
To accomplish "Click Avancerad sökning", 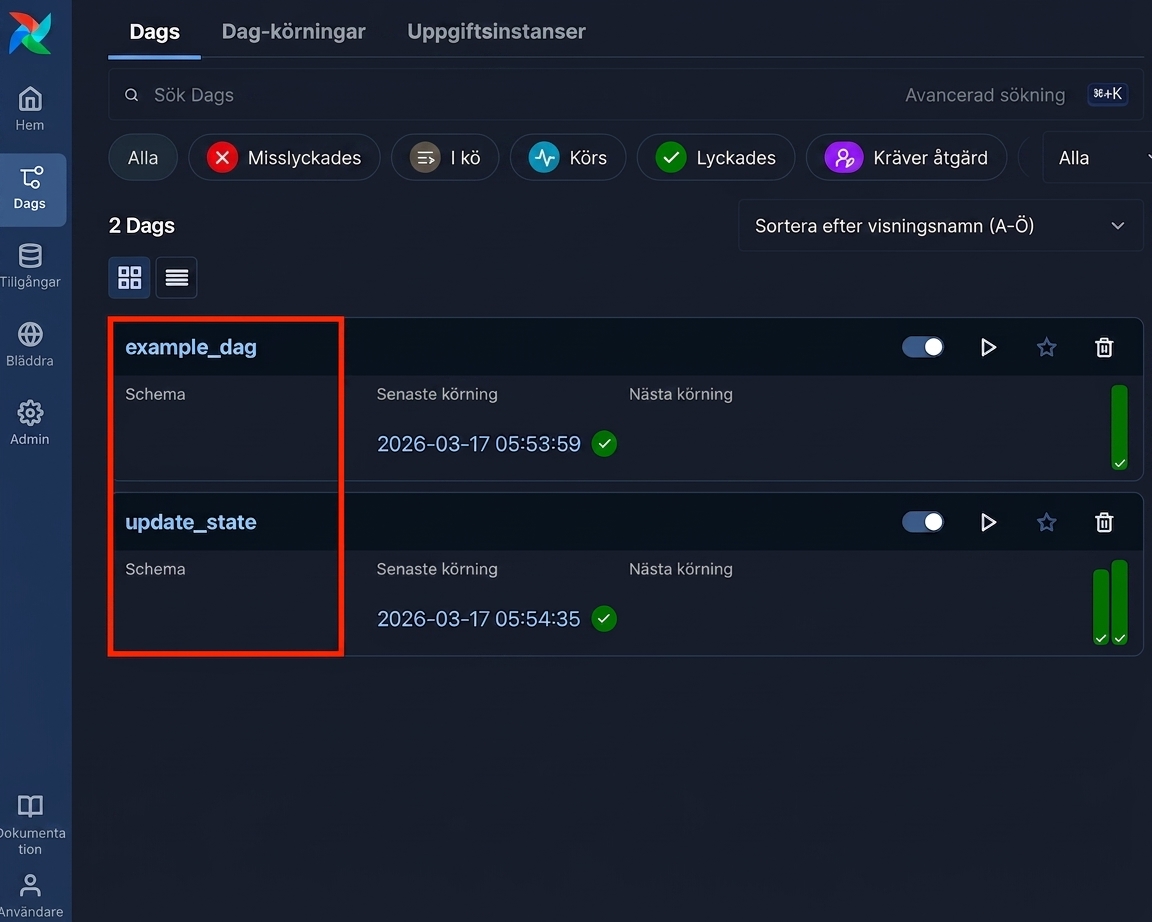I will (x=984, y=95).
